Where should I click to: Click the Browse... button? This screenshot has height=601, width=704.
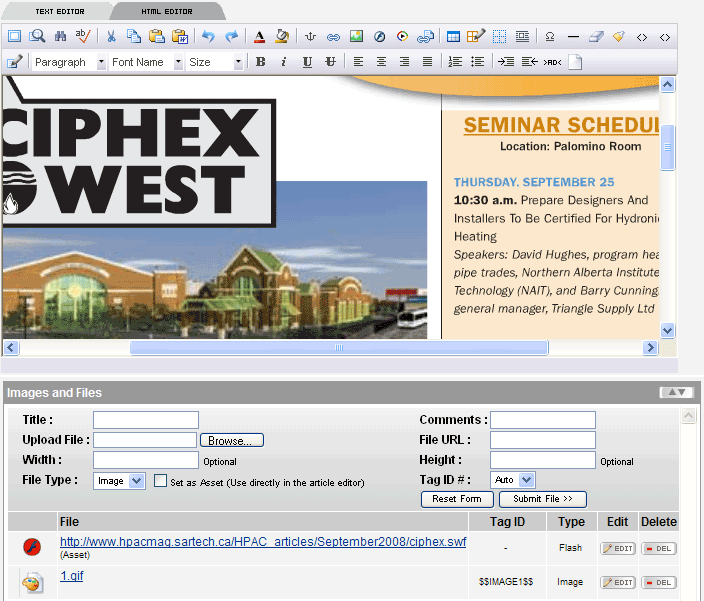(232, 440)
